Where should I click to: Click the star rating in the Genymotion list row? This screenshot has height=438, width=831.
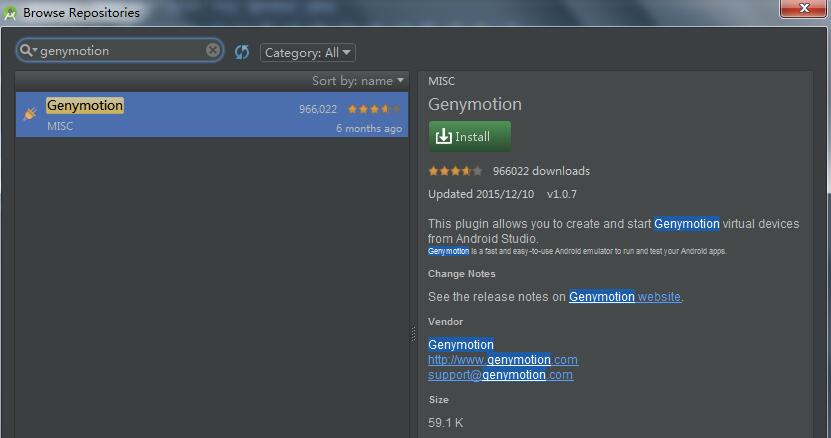(374, 109)
